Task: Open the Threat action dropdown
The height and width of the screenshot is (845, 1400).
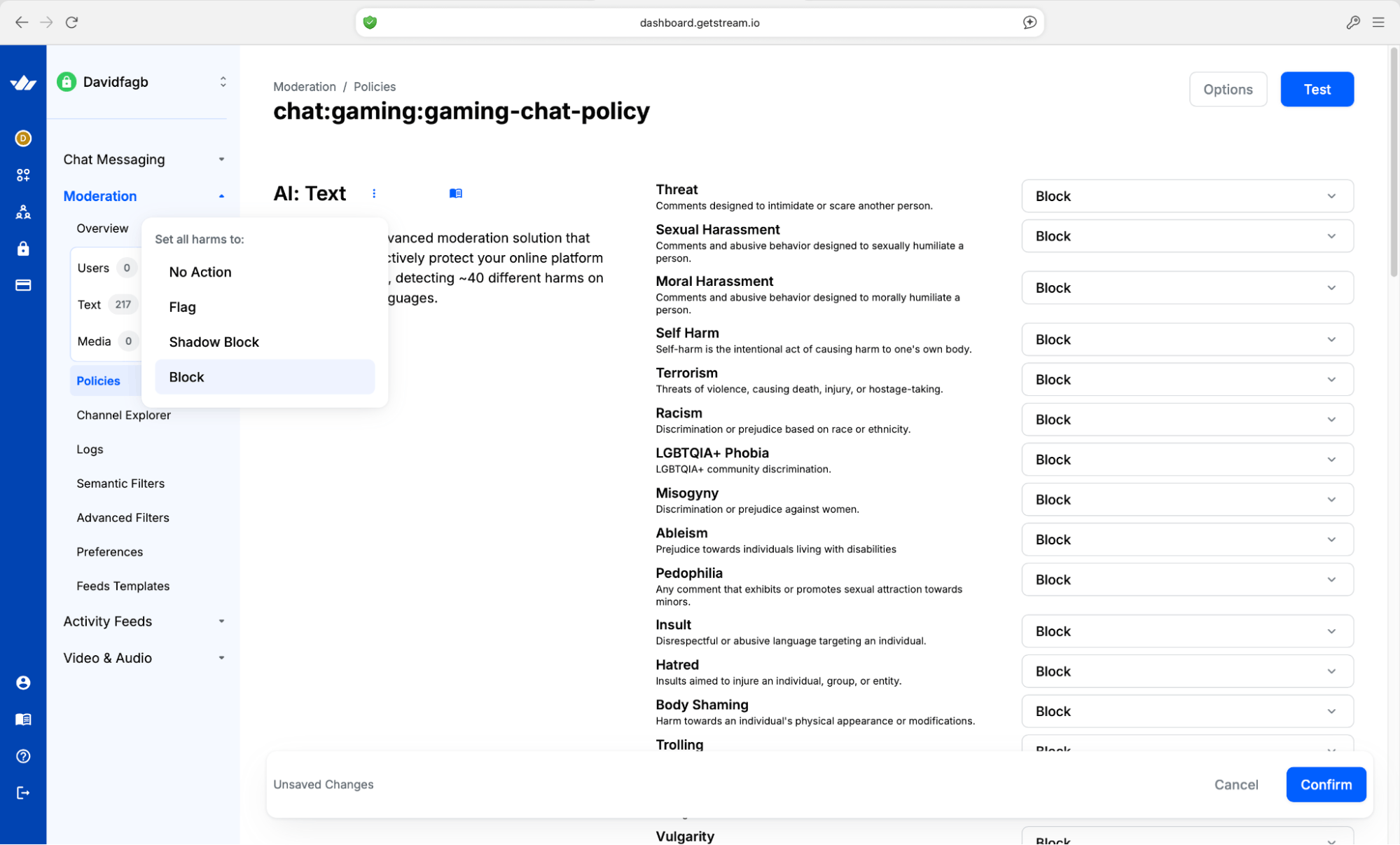Action: coord(1186,196)
